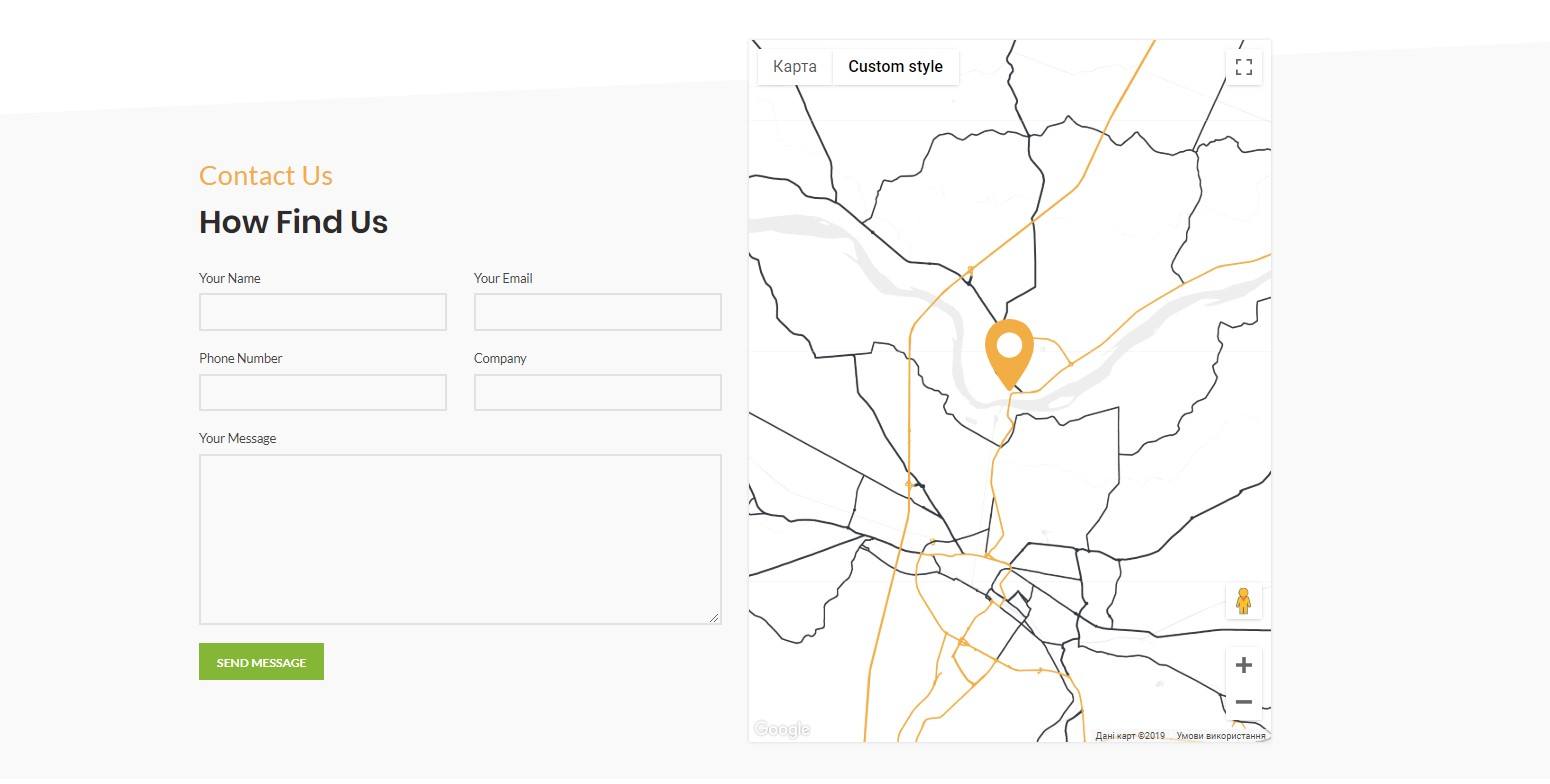Click into the Company field

coord(598,392)
